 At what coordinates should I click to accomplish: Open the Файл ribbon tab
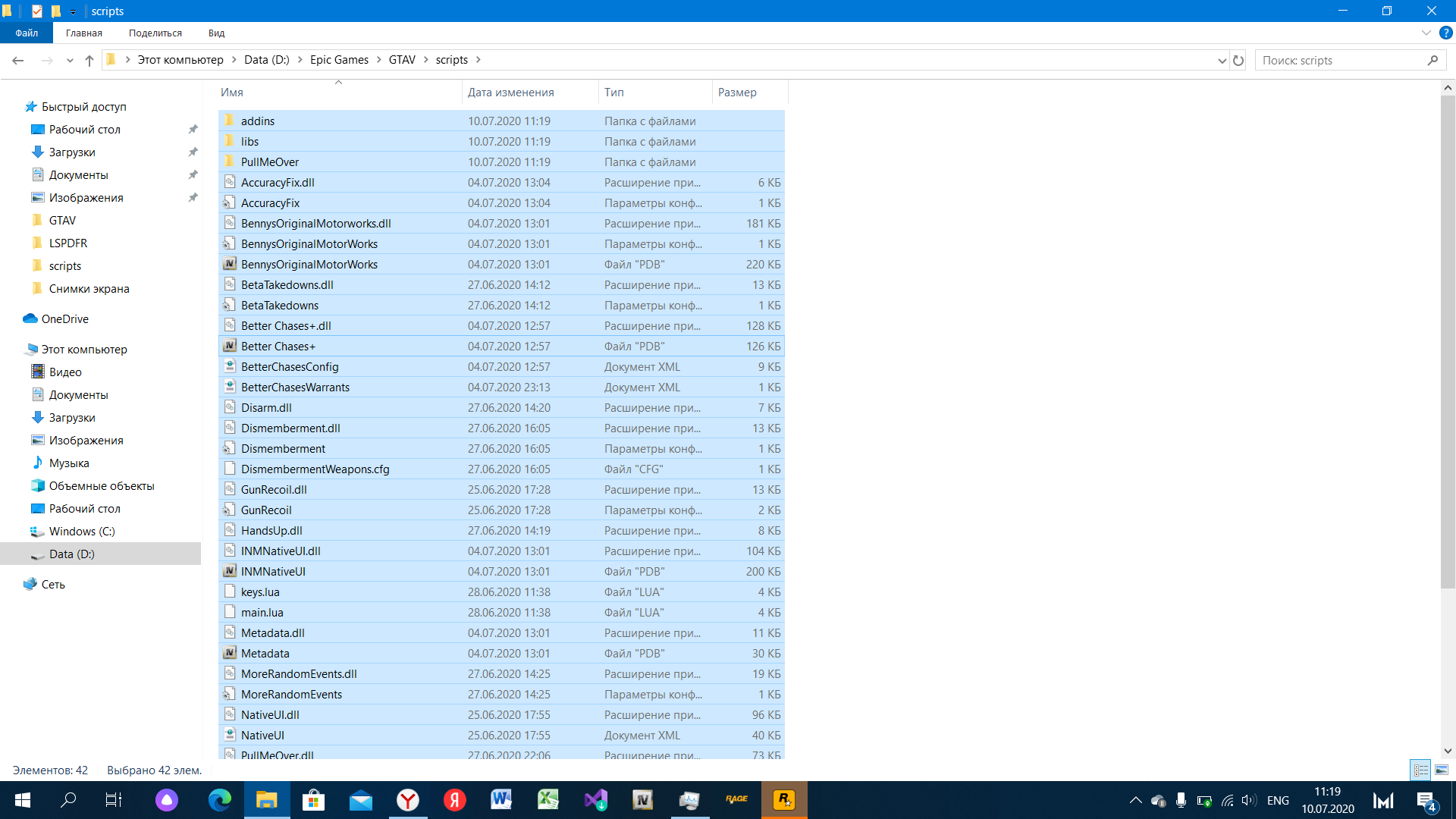click(x=27, y=33)
